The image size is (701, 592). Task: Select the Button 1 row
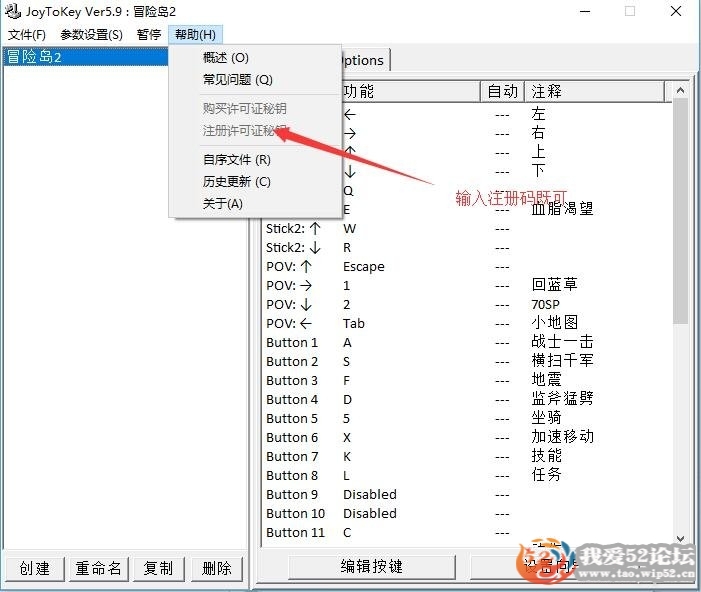pyautogui.click(x=465, y=343)
